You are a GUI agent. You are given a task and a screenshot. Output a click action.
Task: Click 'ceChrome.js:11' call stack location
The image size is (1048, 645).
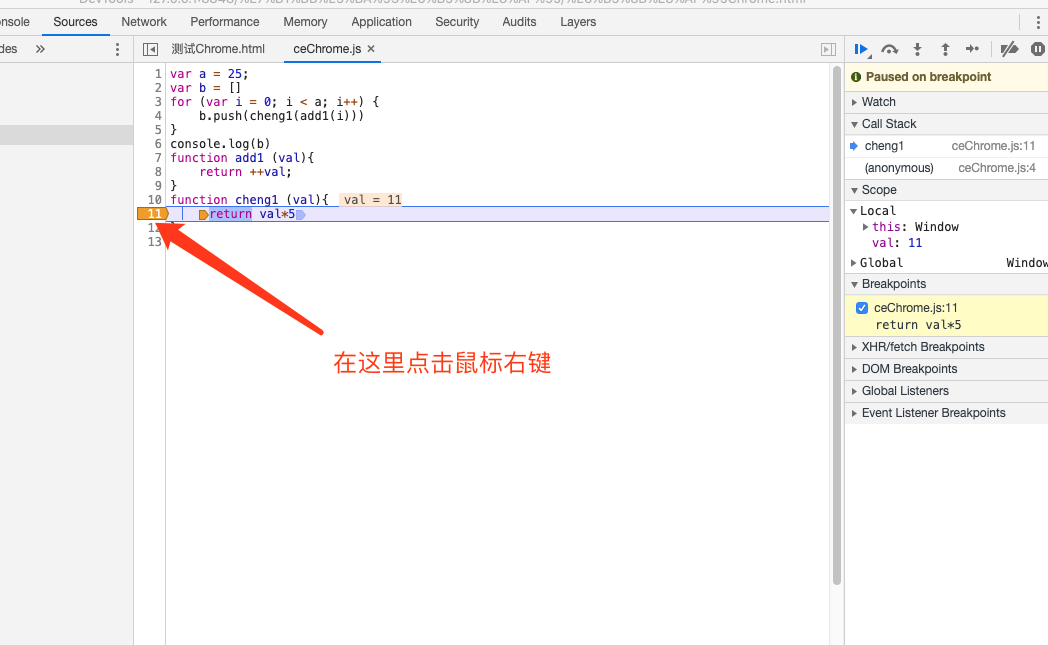993,146
